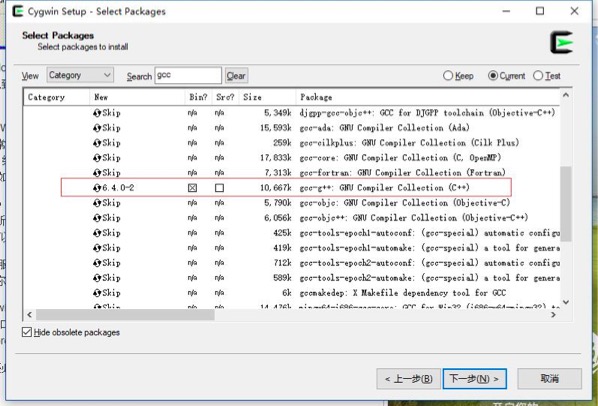
Task: Select the Keep radio button
Action: 448,75
